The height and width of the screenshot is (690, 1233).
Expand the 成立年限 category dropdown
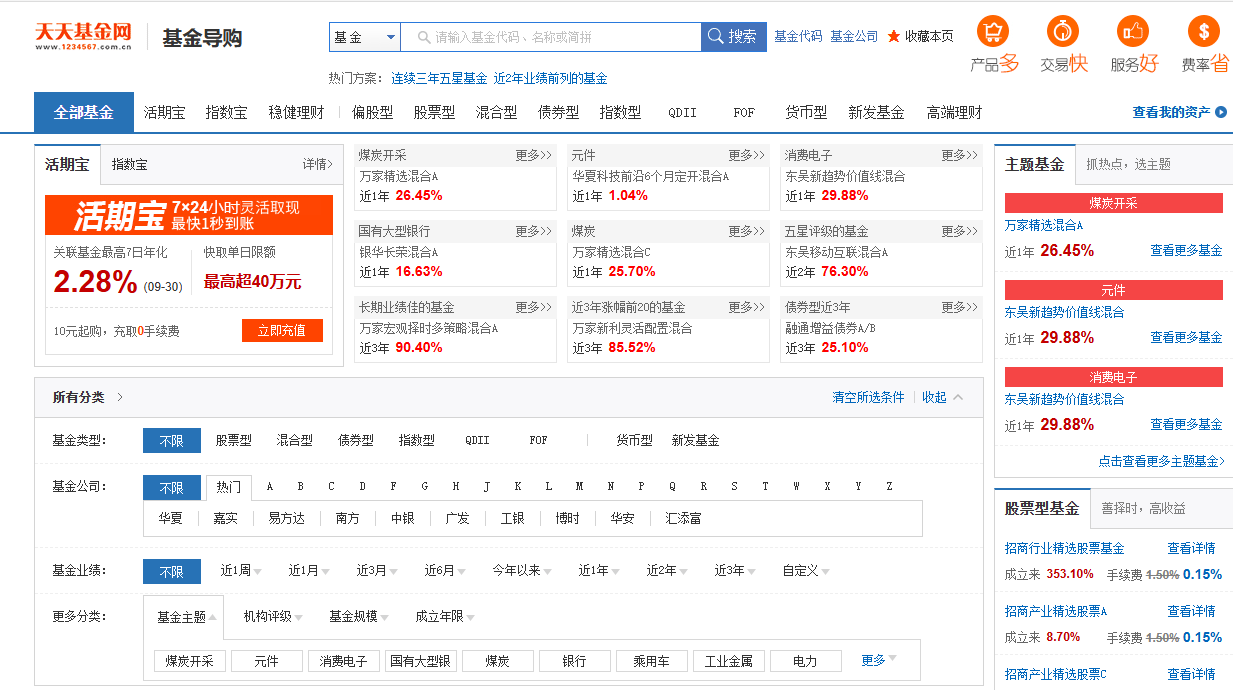445,617
